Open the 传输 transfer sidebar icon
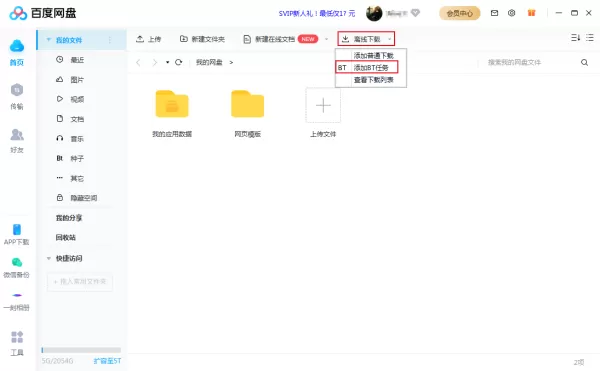 pyautogui.click(x=16, y=96)
